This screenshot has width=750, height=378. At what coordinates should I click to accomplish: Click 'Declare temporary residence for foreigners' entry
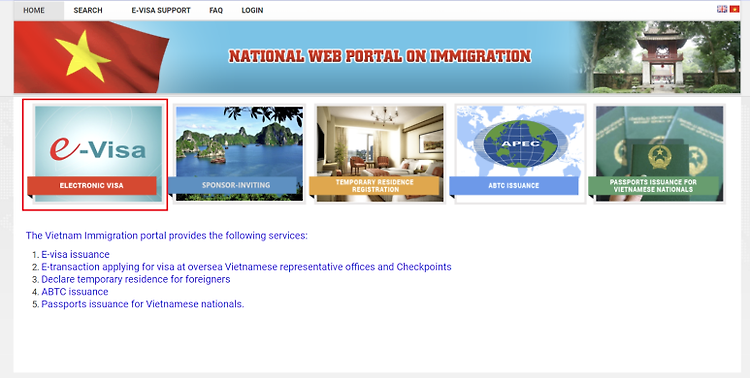(136, 279)
